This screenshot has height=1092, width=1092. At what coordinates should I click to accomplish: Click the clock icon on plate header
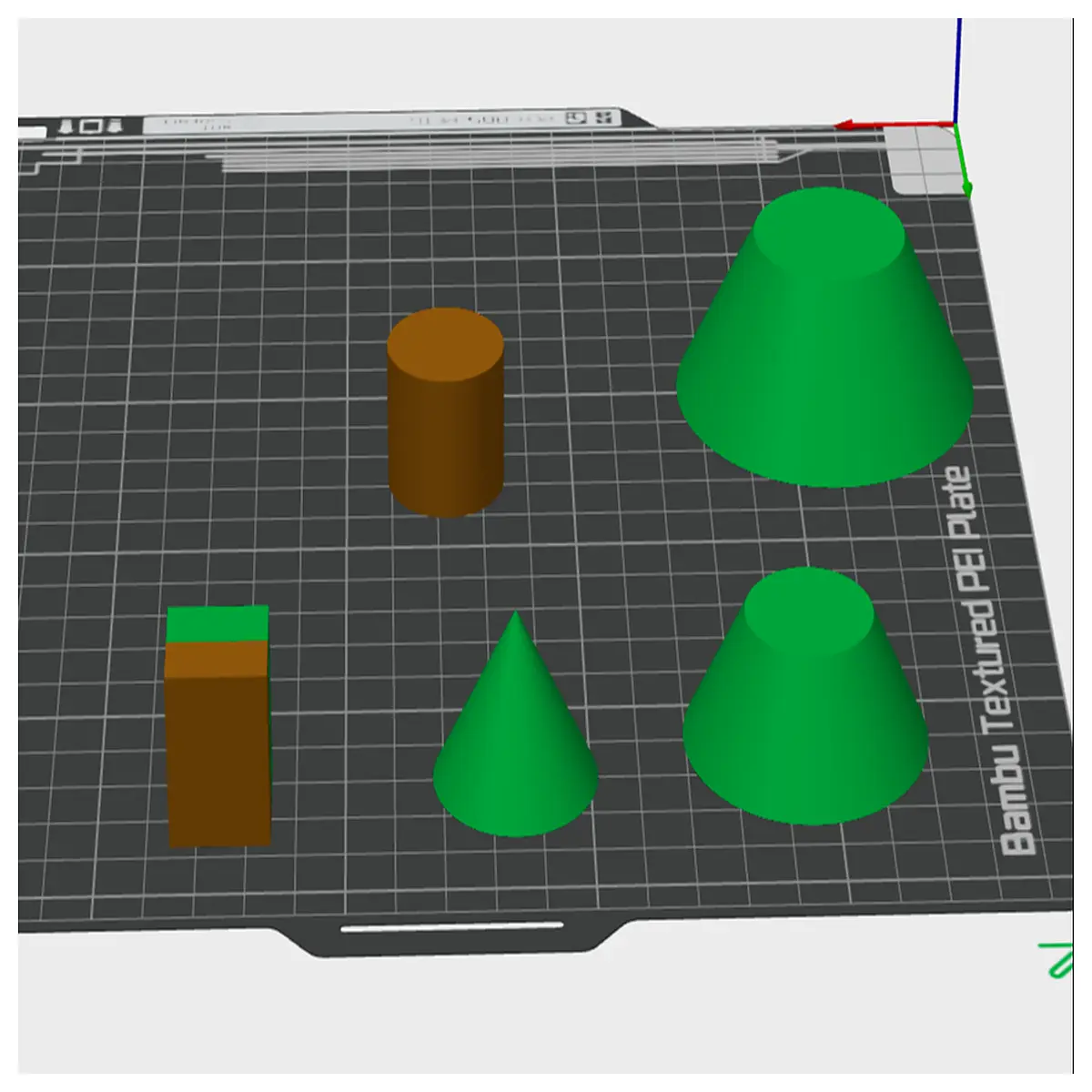[x=575, y=118]
